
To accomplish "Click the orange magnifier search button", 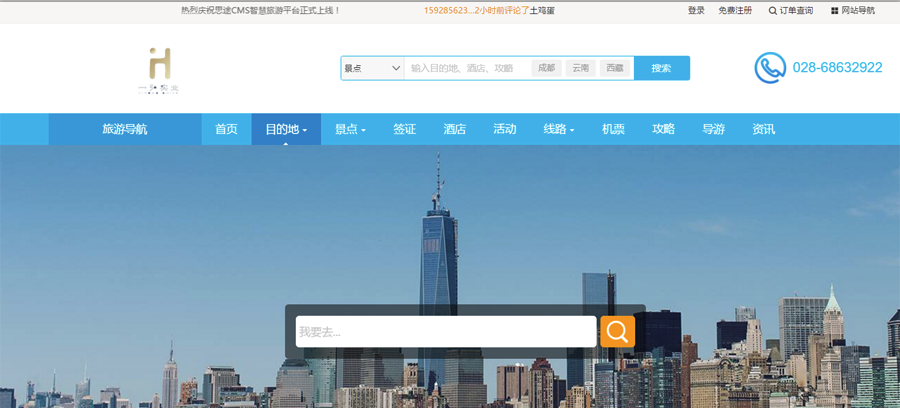I will 617,332.
